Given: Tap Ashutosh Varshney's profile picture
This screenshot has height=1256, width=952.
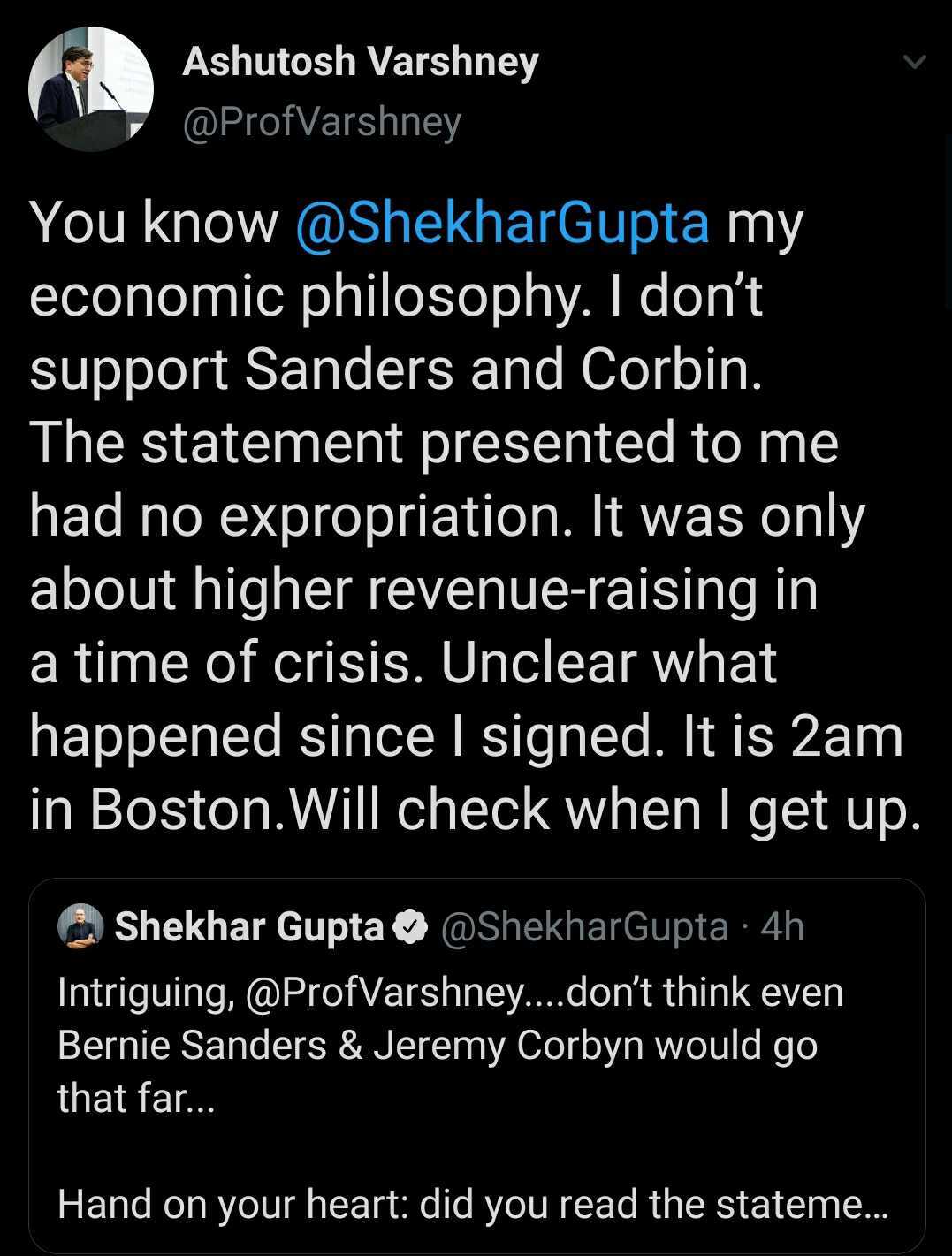Looking at the screenshot, I should (91, 89).
